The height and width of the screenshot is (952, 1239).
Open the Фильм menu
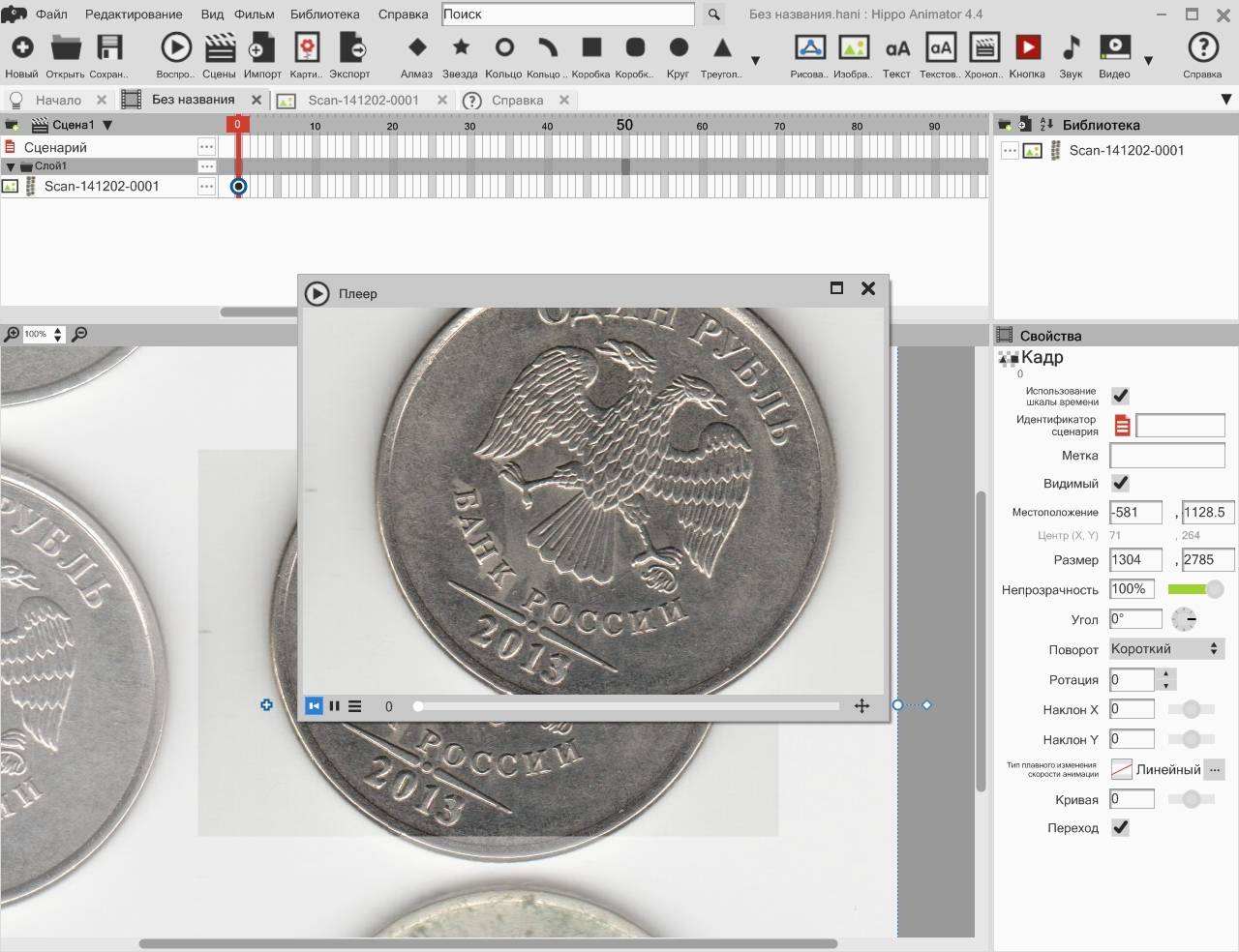(x=255, y=15)
